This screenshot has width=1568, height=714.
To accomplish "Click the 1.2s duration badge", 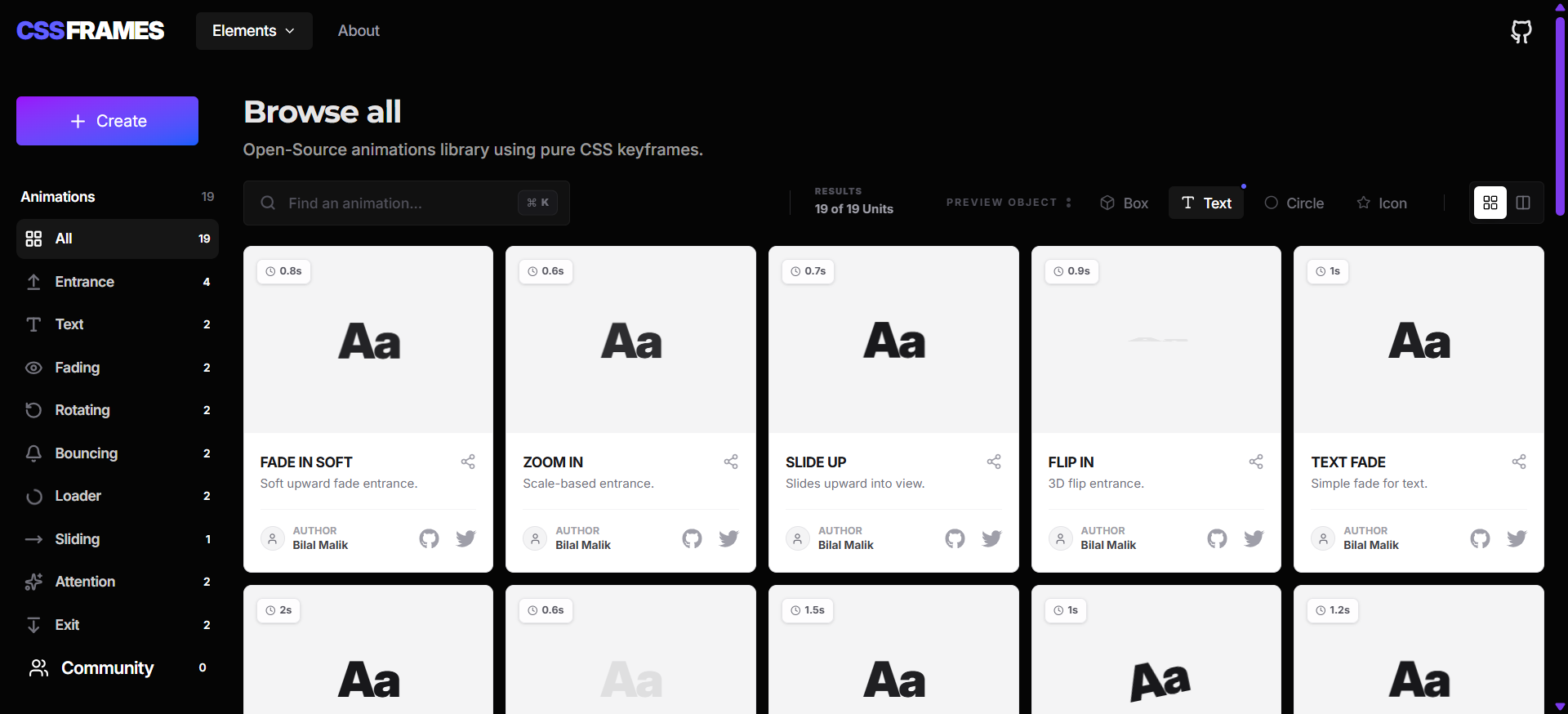I will tap(1333, 610).
